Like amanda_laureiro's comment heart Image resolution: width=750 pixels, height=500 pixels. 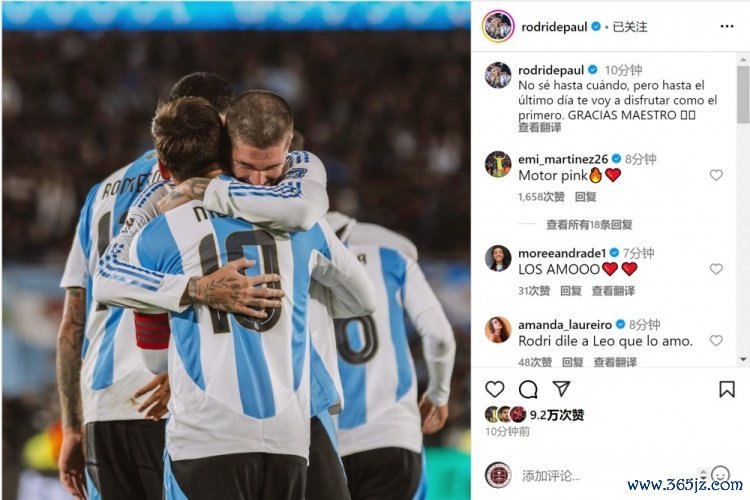[x=716, y=340]
